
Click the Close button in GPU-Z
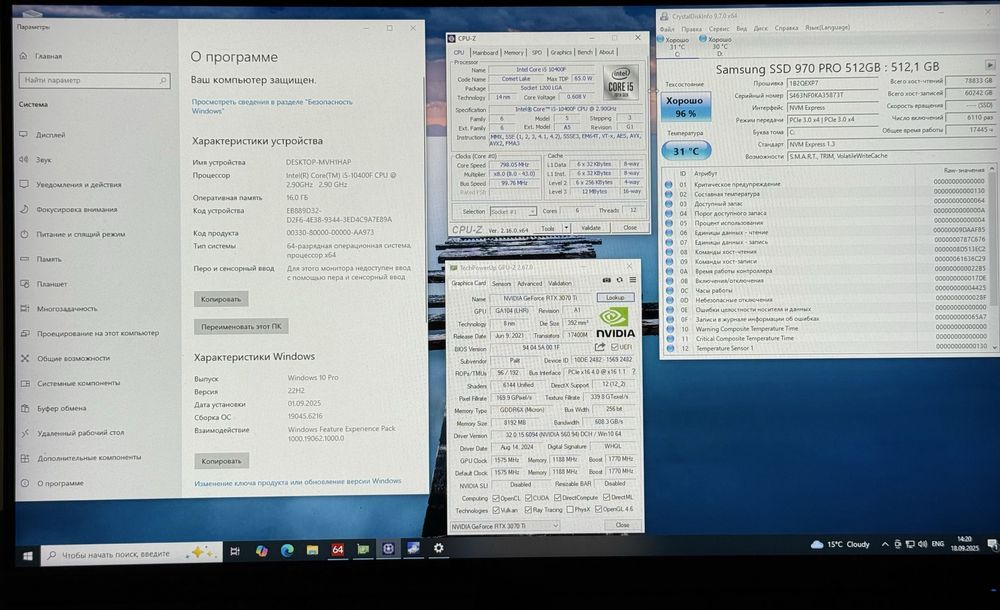coord(622,525)
